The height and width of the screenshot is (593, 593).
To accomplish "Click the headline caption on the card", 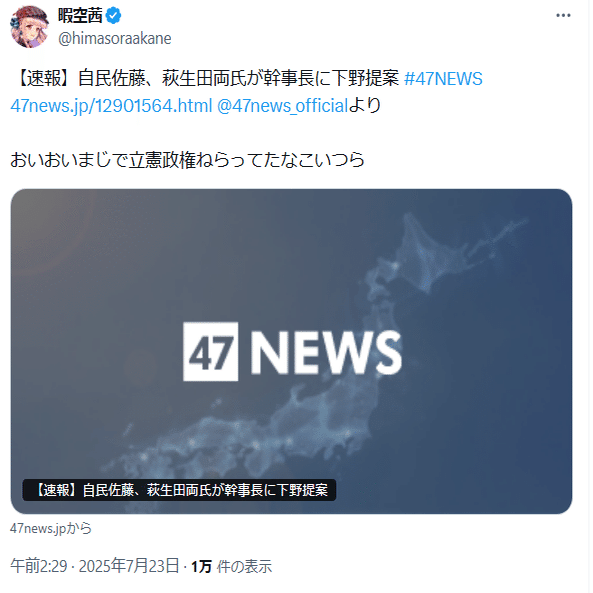I will [179, 490].
